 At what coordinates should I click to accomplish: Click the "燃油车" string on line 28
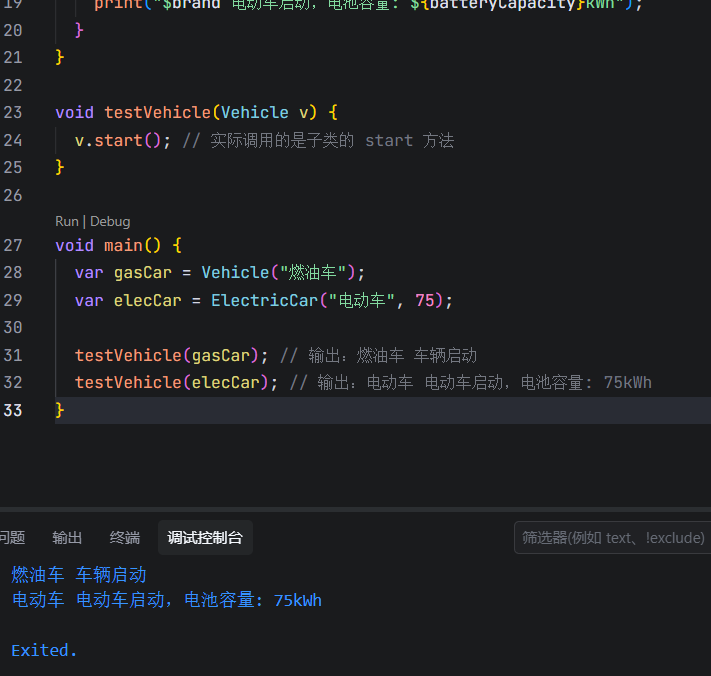(313, 273)
